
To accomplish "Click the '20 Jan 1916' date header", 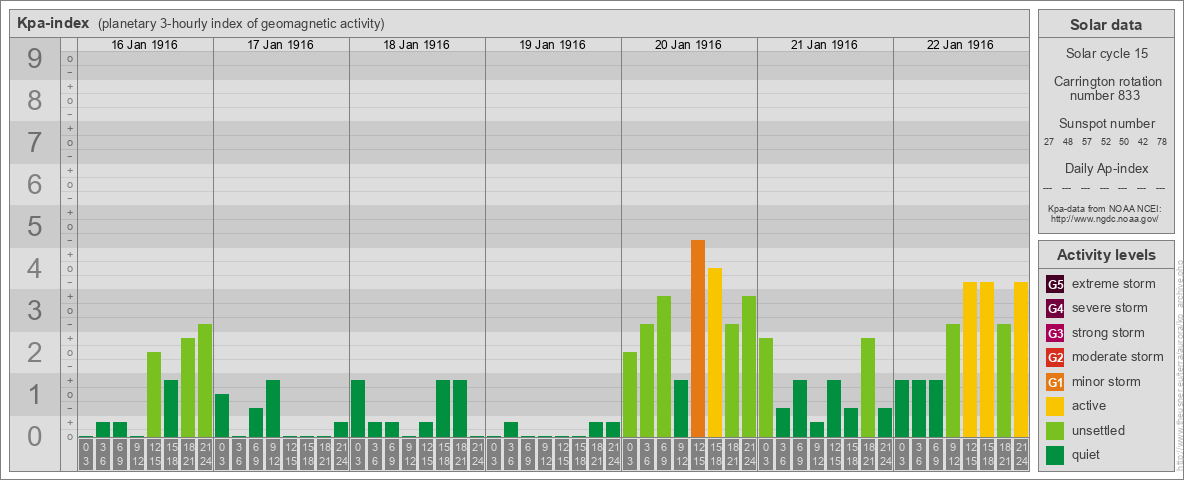I will pos(689,45).
